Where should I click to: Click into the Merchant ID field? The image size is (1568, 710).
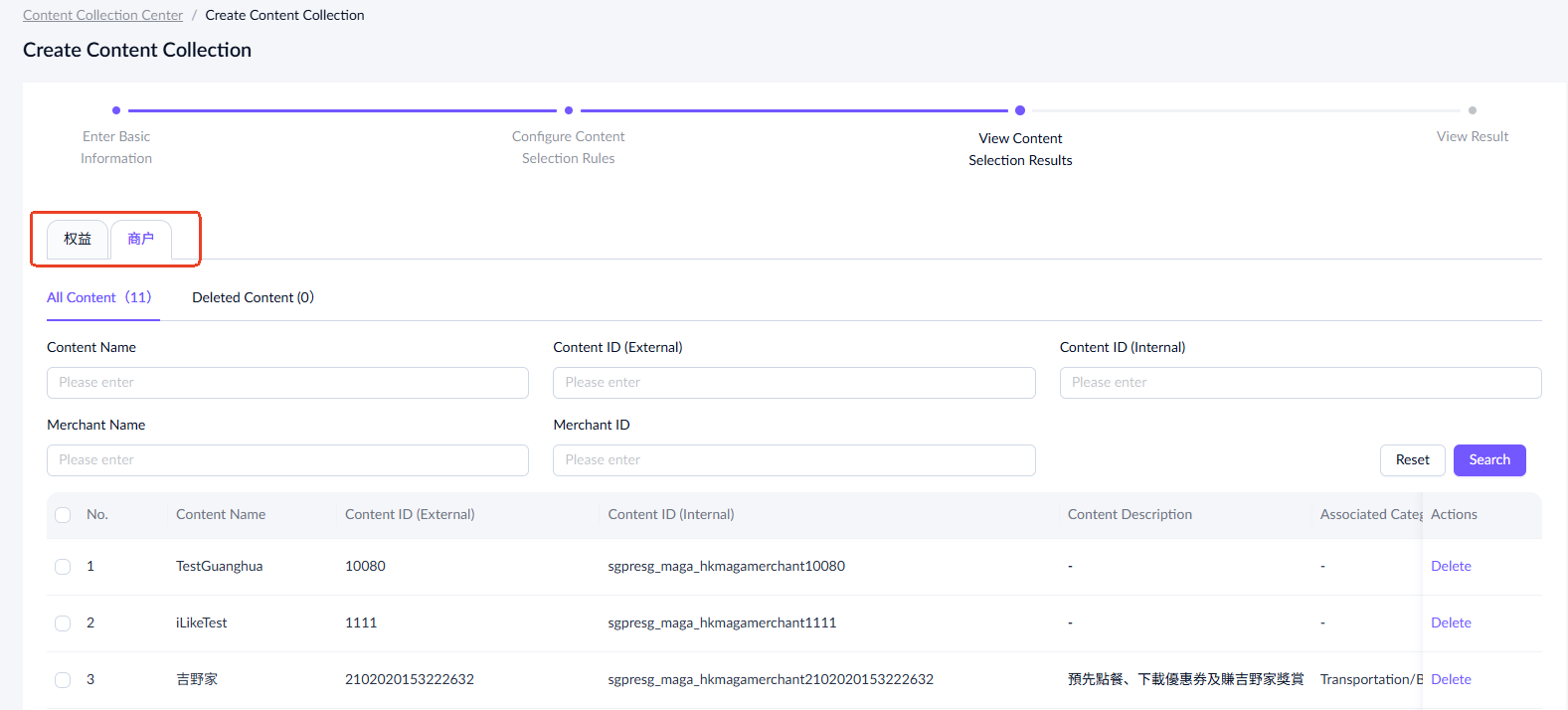click(793, 460)
